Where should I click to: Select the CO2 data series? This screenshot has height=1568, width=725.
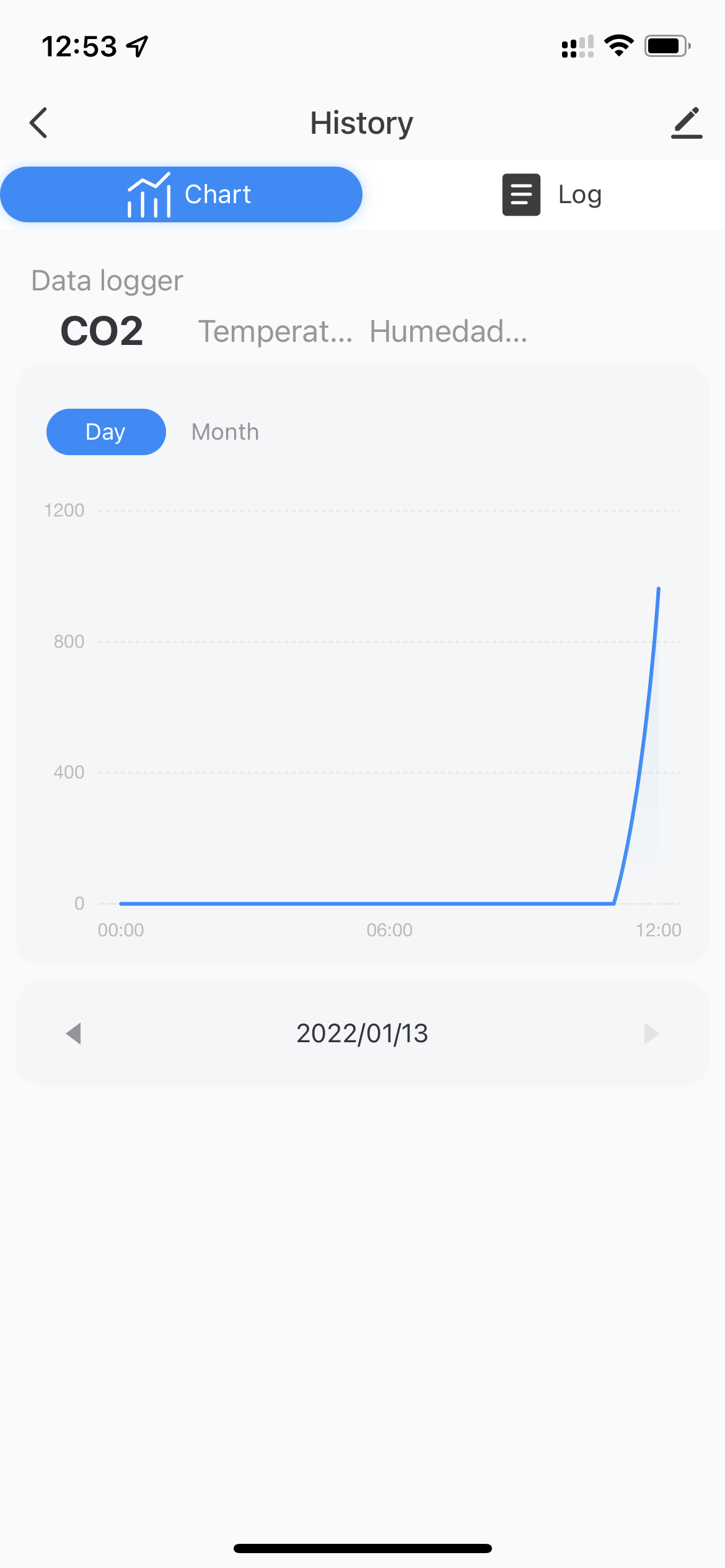(x=102, y=331)
